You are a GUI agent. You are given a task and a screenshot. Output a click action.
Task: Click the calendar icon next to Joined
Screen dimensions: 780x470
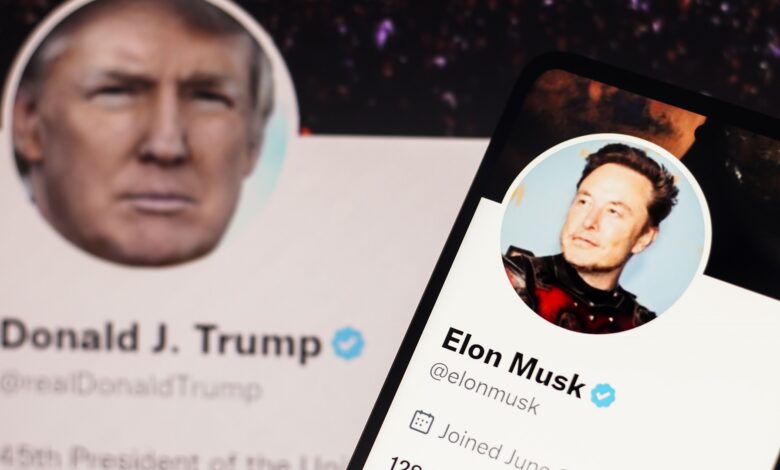421,422
